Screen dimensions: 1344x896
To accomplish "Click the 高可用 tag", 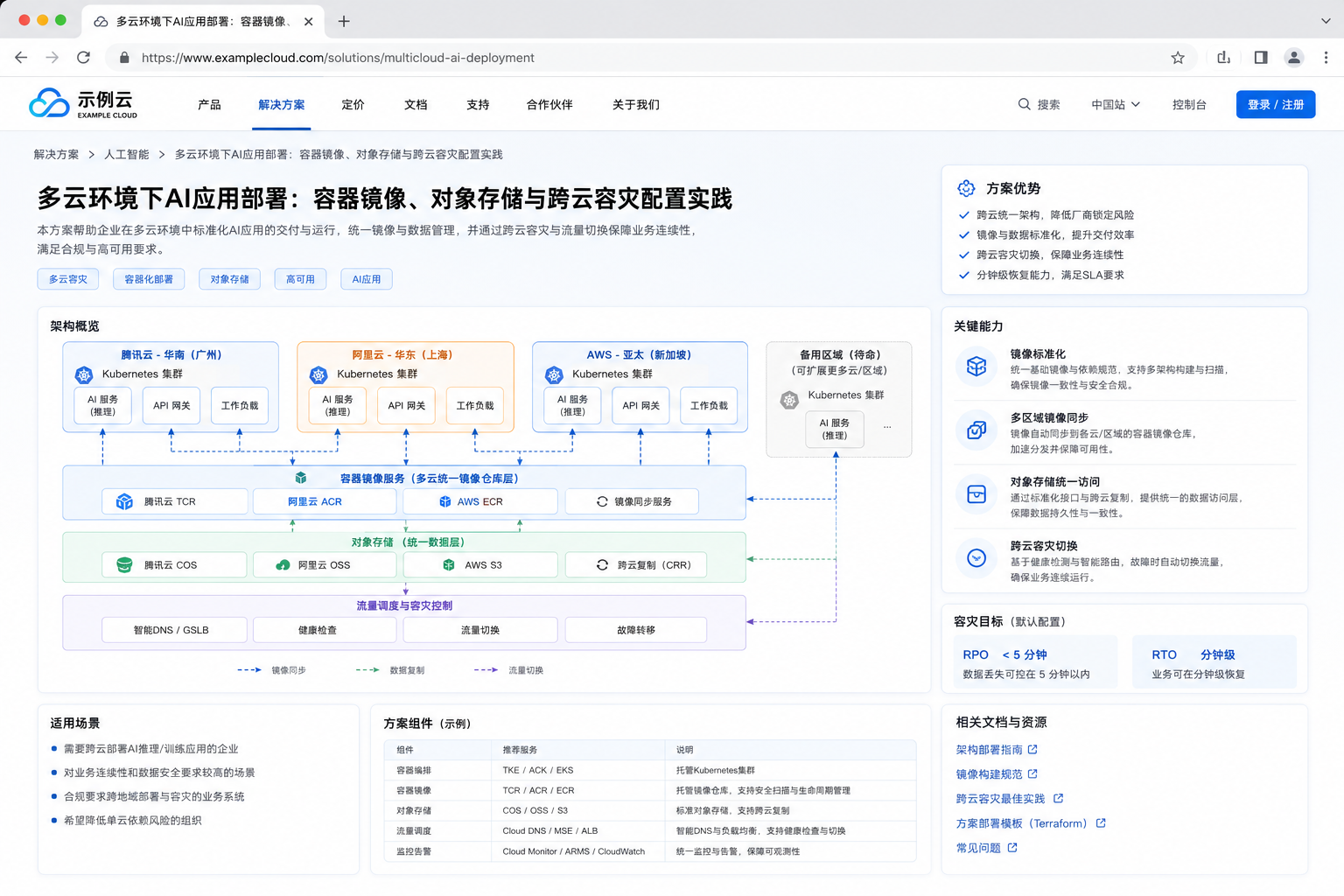I will 300,279.
